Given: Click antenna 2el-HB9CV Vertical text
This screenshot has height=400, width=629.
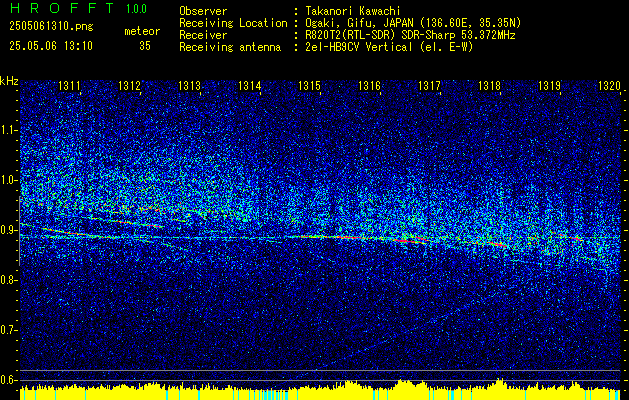Looking at the screenshot, I should 389,47.
